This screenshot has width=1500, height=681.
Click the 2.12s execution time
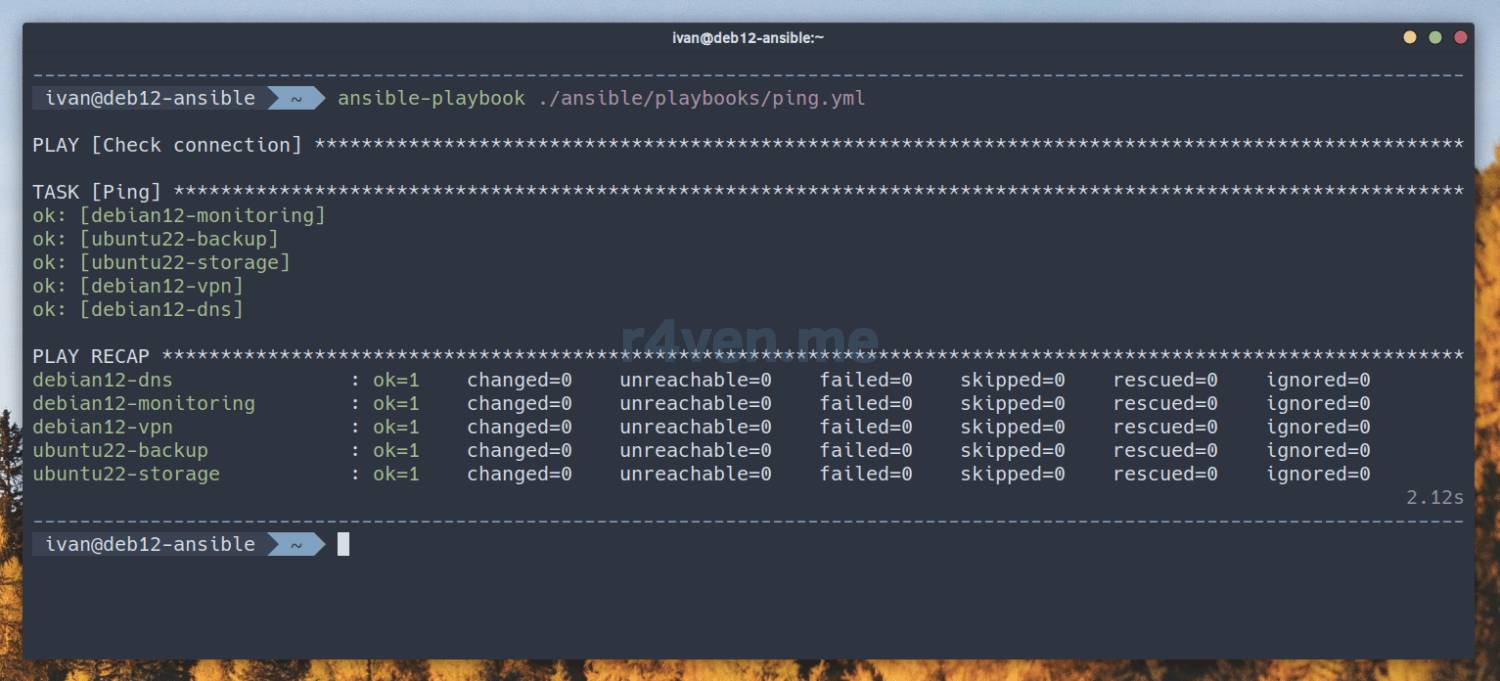pos(1435,497)
